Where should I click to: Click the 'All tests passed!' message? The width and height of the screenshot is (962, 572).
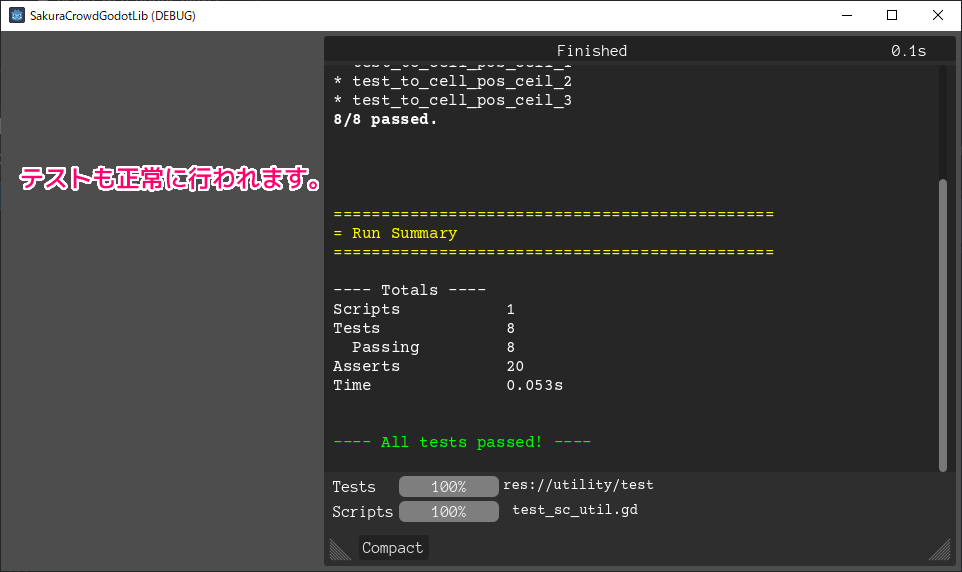[x=461, y=442]
